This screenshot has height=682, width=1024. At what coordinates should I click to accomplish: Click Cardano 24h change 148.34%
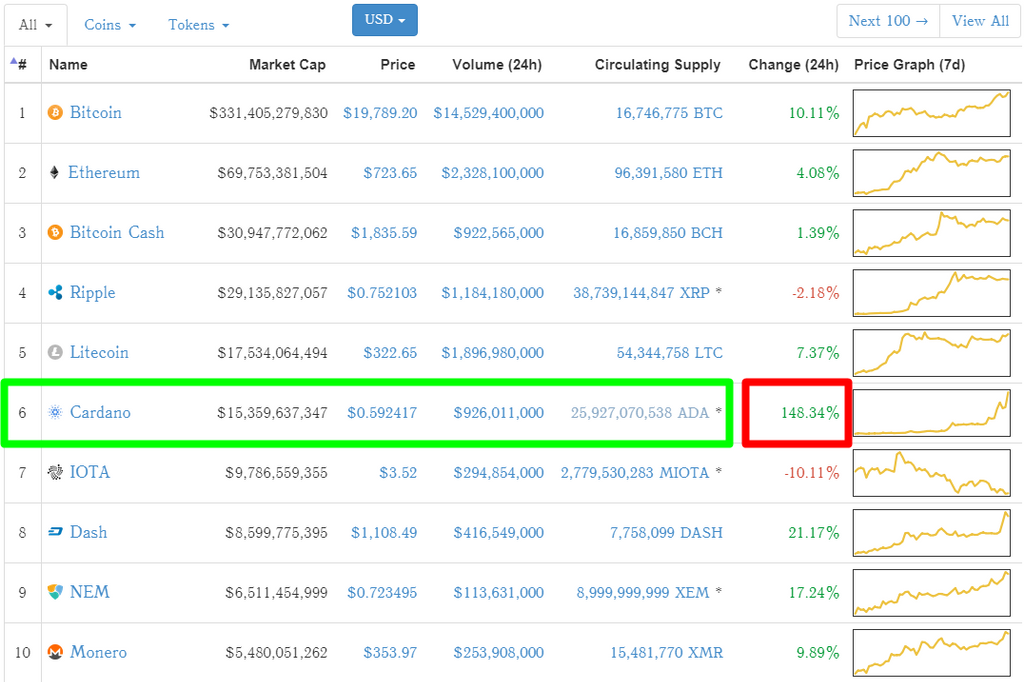810,413
